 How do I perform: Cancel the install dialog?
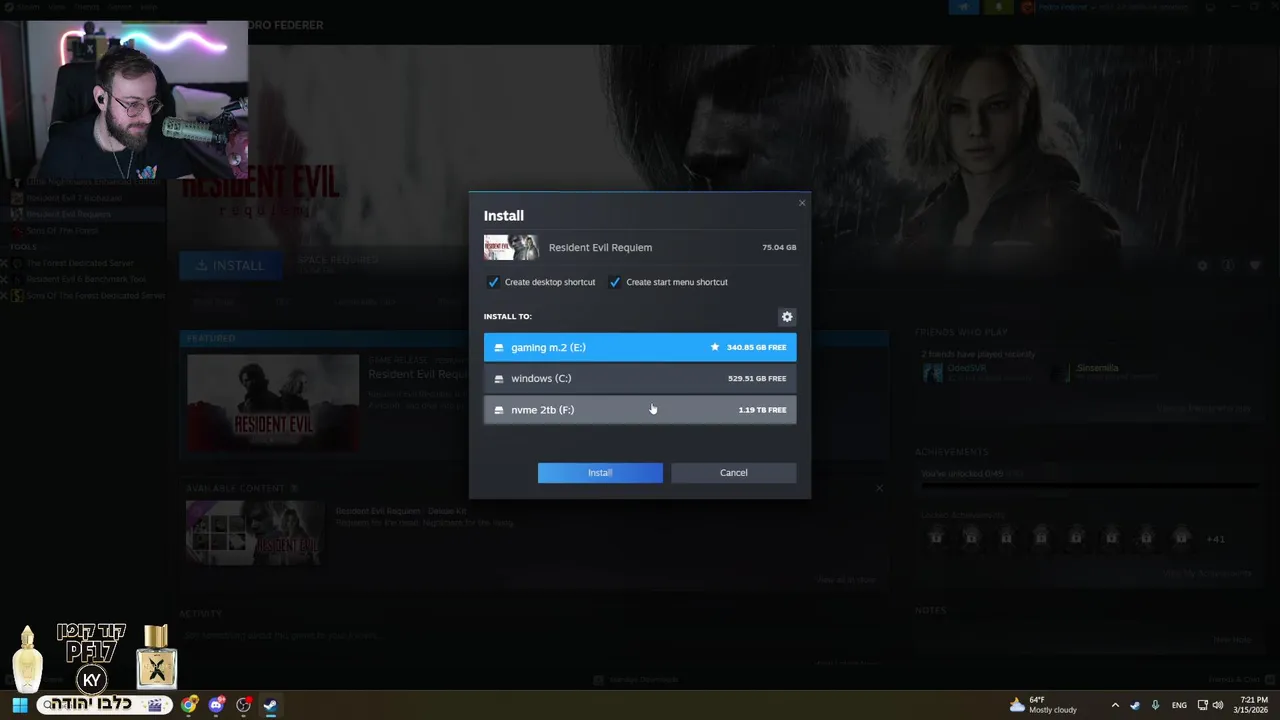point(734,473)
